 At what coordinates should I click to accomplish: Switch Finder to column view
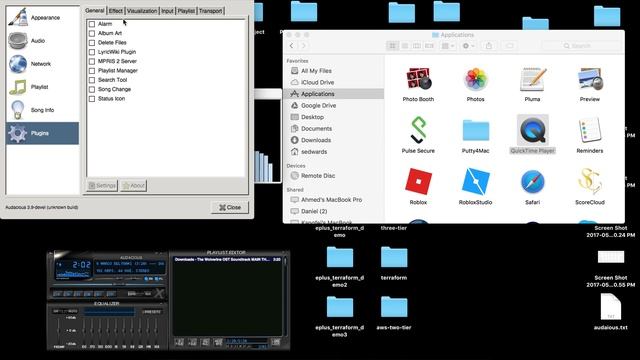417,46
